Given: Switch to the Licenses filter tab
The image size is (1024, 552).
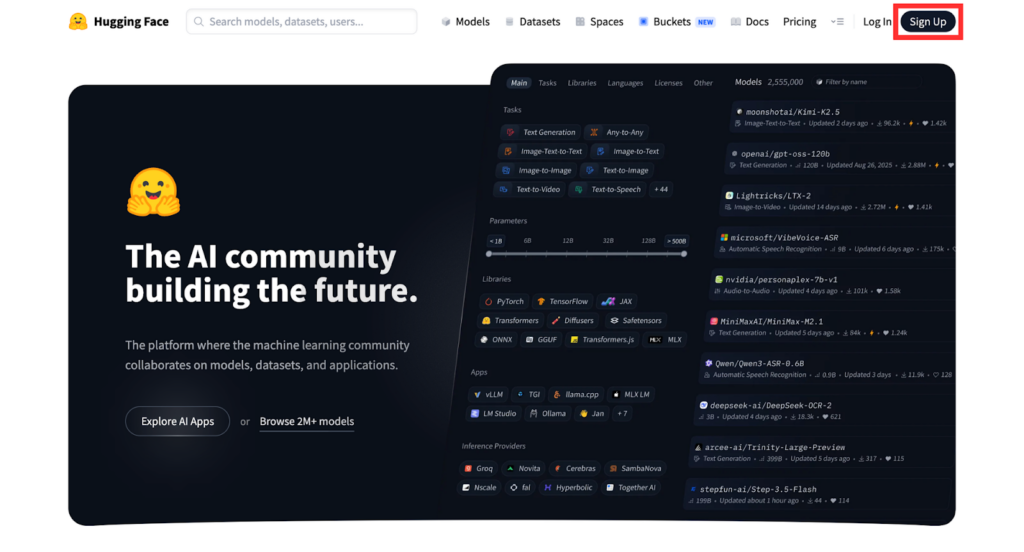Looking at the screenshot, I should pyautogui.click(x=668, y=83).
